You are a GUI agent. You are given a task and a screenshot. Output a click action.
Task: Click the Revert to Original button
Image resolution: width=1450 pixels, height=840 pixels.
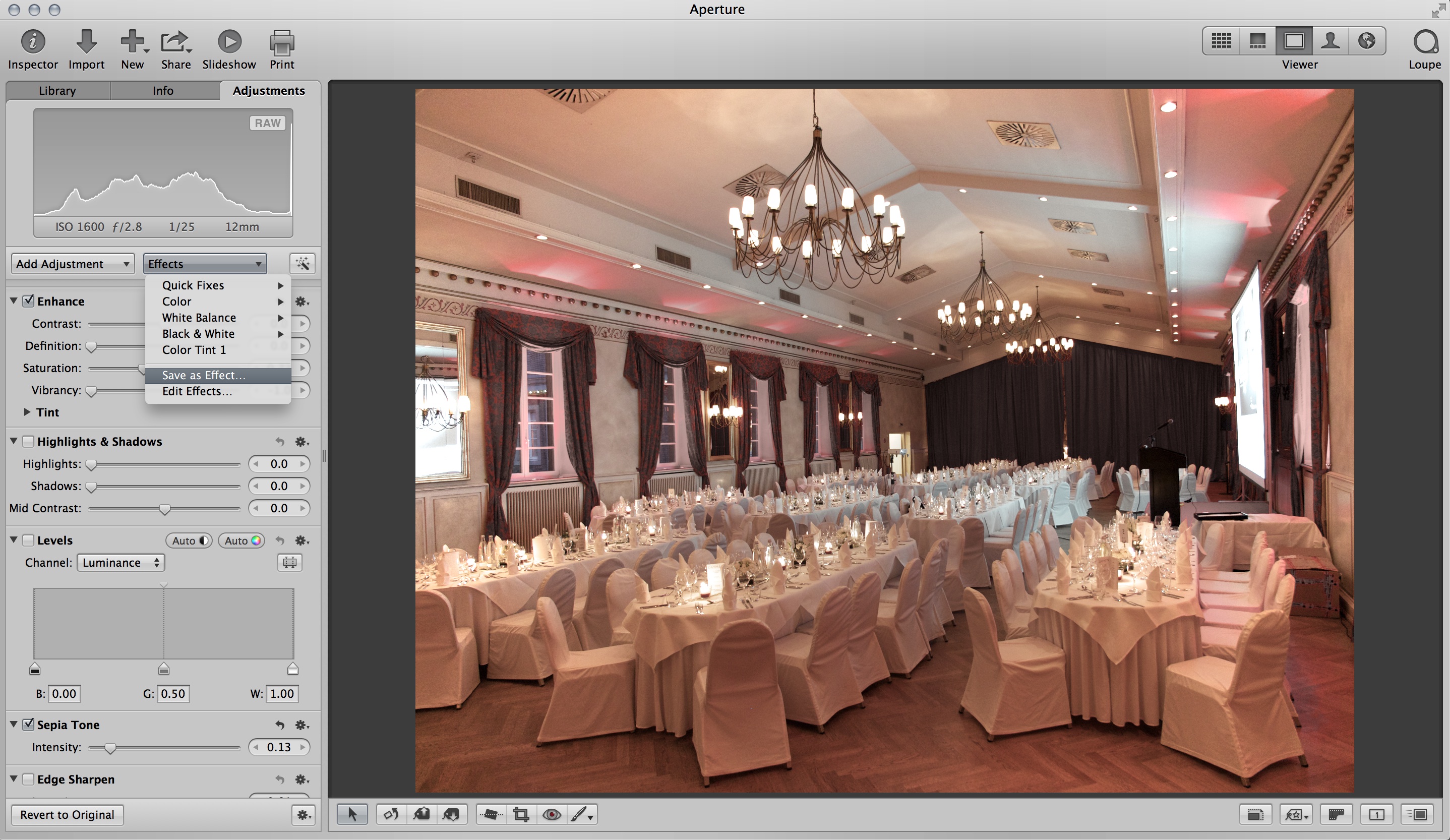click(68, 814)
